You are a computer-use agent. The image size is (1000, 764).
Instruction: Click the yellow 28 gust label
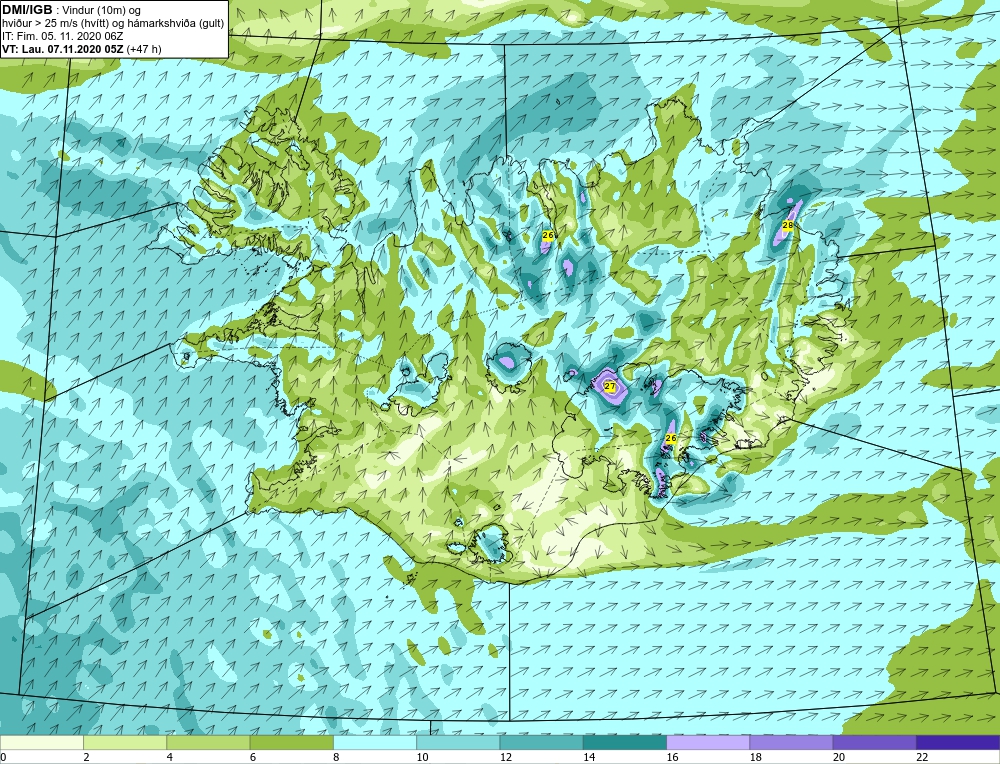[788, 225]
